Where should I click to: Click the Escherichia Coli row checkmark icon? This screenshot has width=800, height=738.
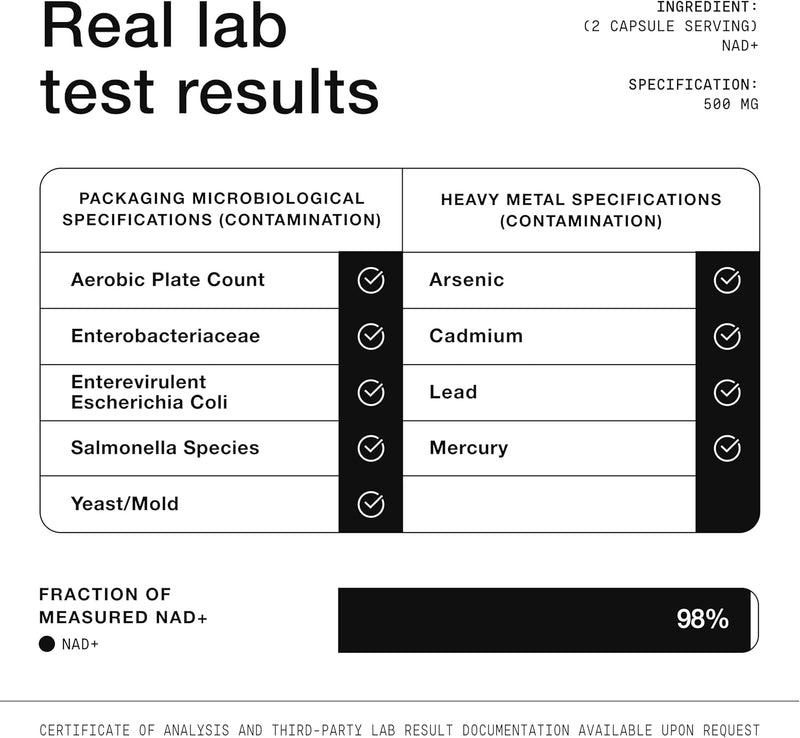coord(371,393)
